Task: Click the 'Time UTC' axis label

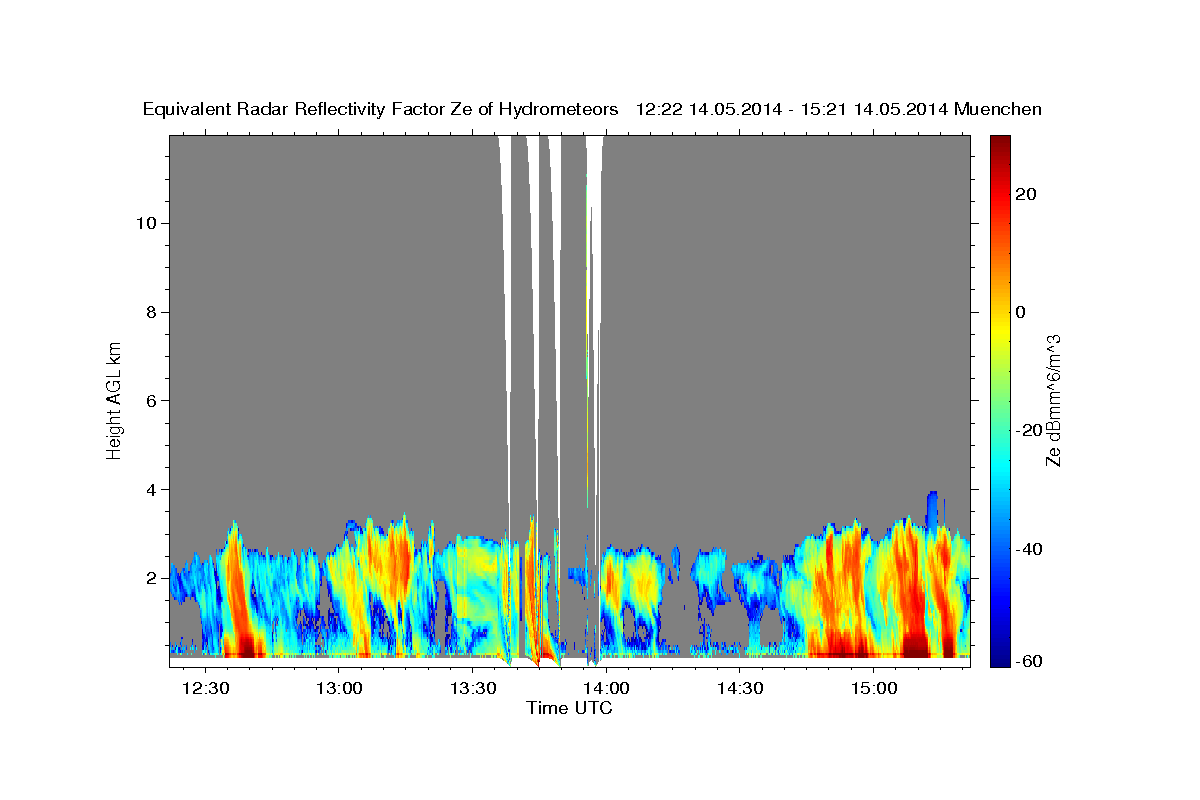Action: point(569,708)
